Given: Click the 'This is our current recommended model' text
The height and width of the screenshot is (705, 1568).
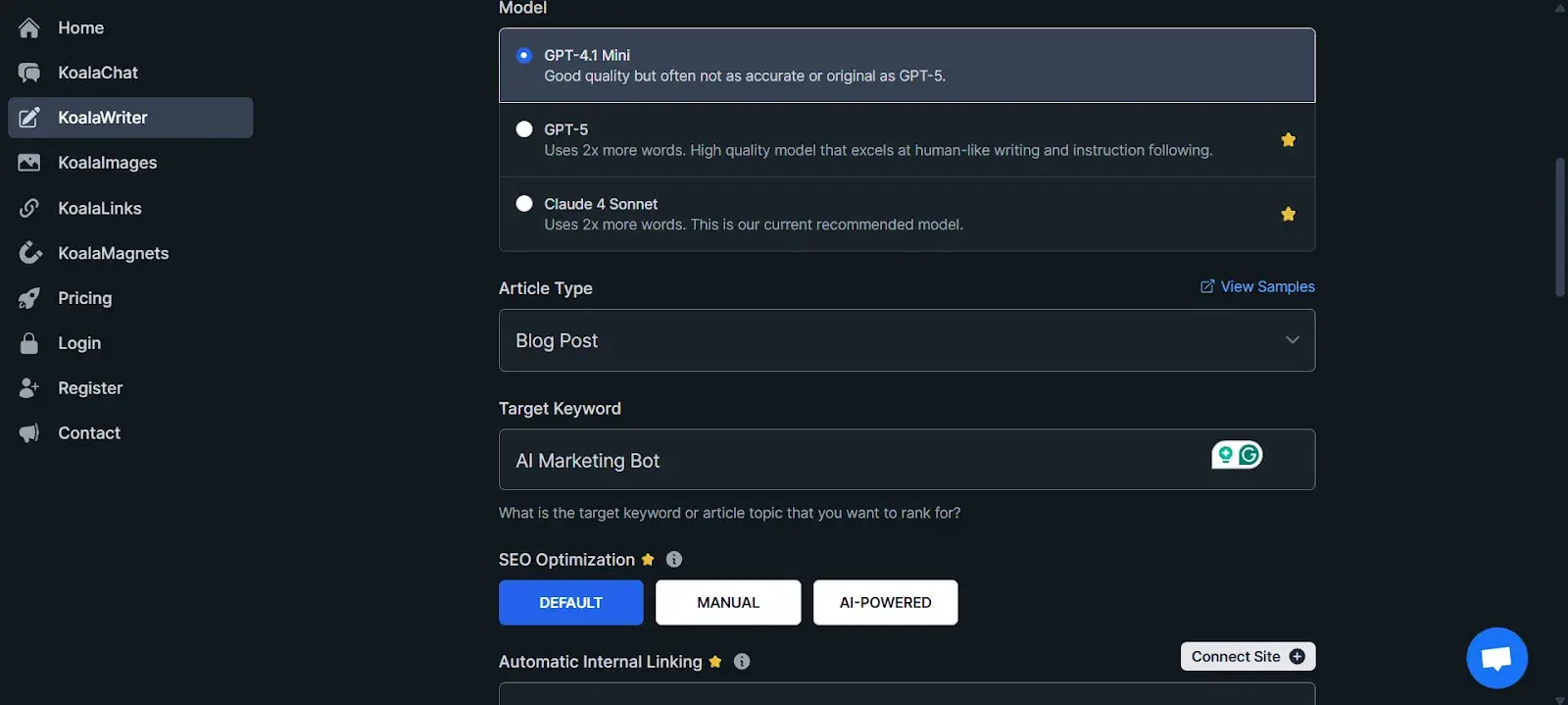Looking at the screenshot, I should tap(826, 225).
